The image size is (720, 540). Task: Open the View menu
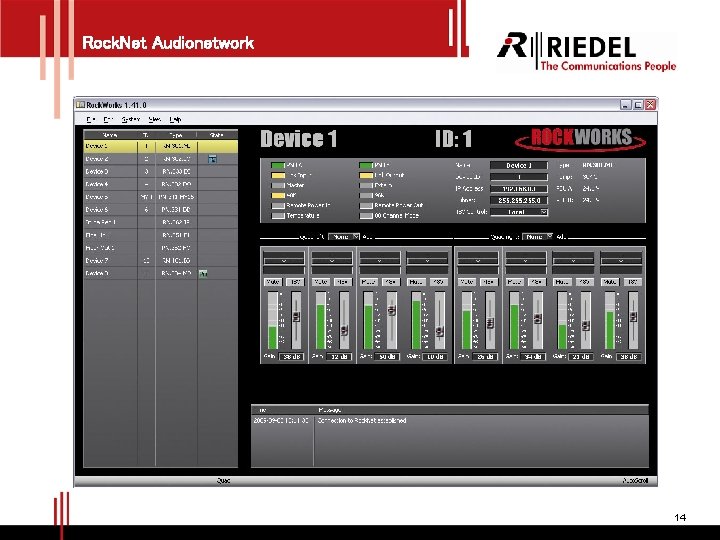coord(155,119)
